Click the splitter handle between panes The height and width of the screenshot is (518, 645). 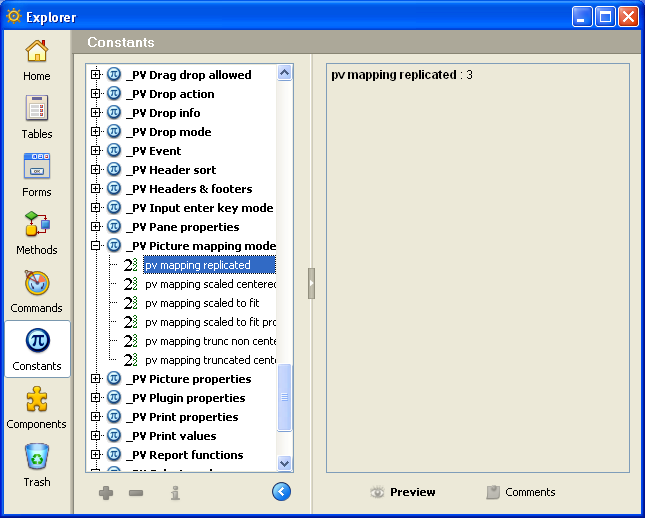coord(311,283)
